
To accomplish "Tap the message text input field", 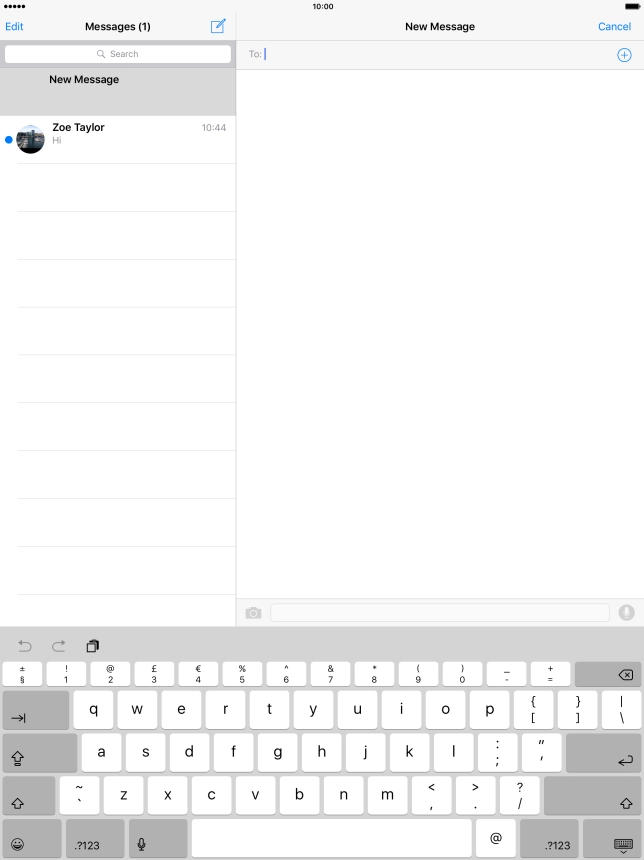I will click(439, 613).
